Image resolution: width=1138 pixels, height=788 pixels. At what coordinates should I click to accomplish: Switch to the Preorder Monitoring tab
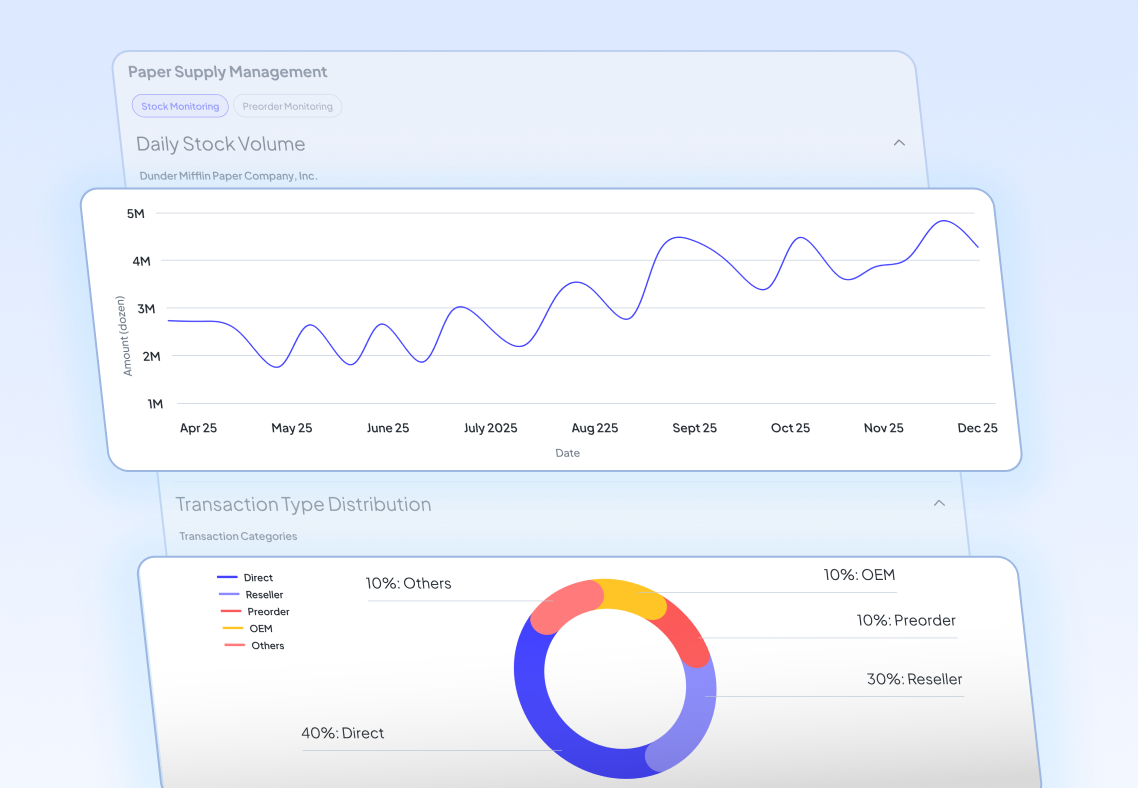[x=287, y=106]
